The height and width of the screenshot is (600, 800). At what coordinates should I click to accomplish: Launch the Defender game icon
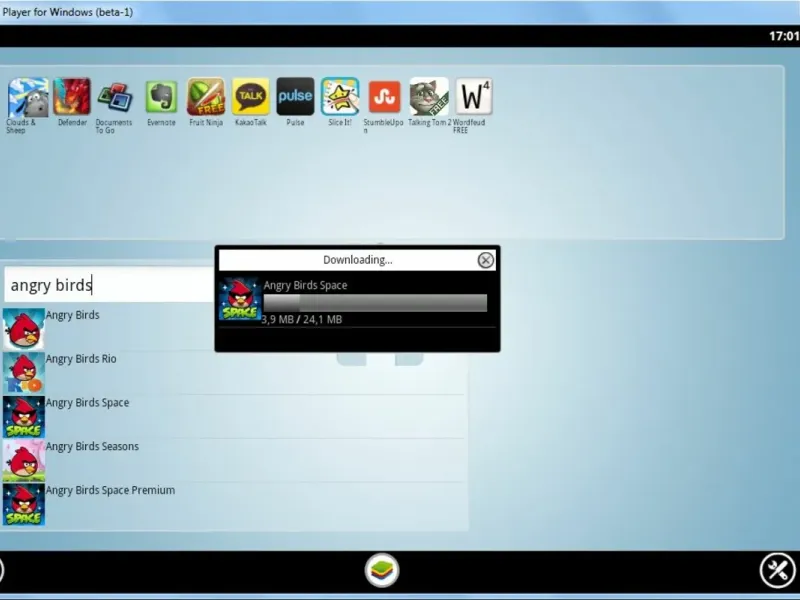tap(72, 96)
